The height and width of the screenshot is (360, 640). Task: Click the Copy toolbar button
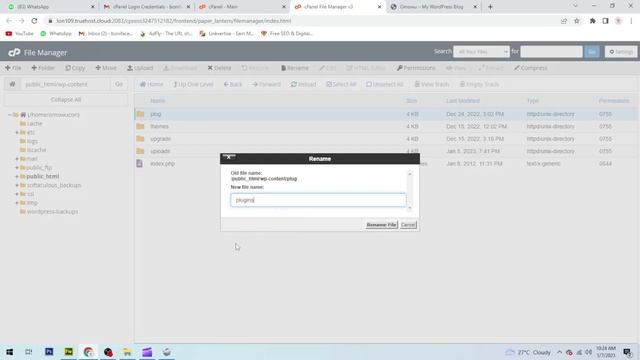[x=75, y=68]
